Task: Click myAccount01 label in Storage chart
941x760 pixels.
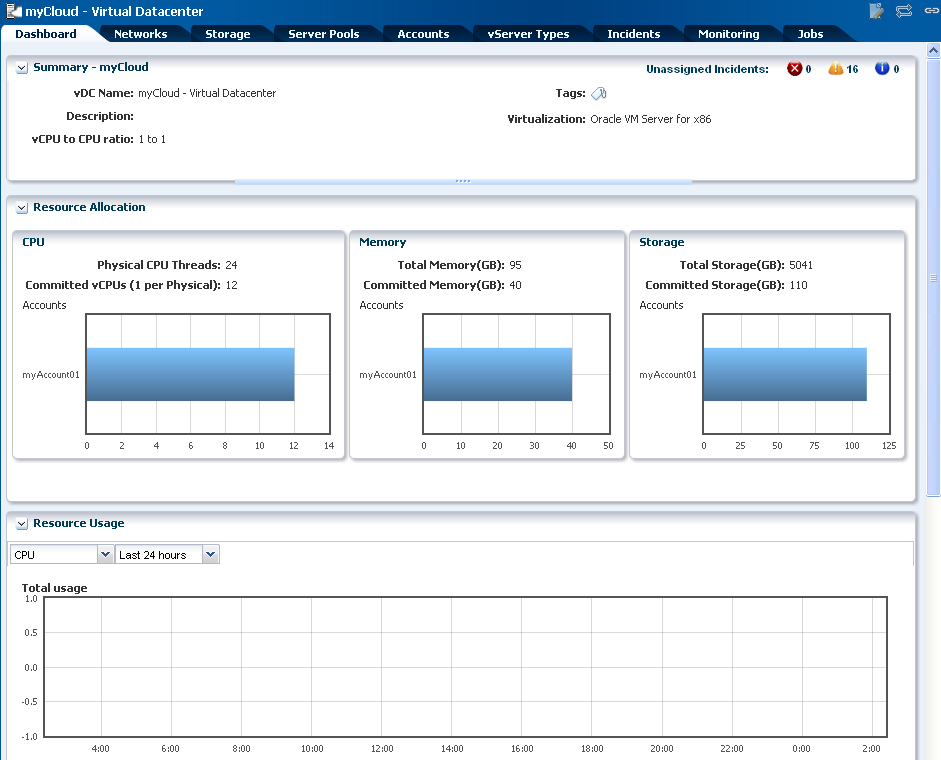Action: [668, 375]
